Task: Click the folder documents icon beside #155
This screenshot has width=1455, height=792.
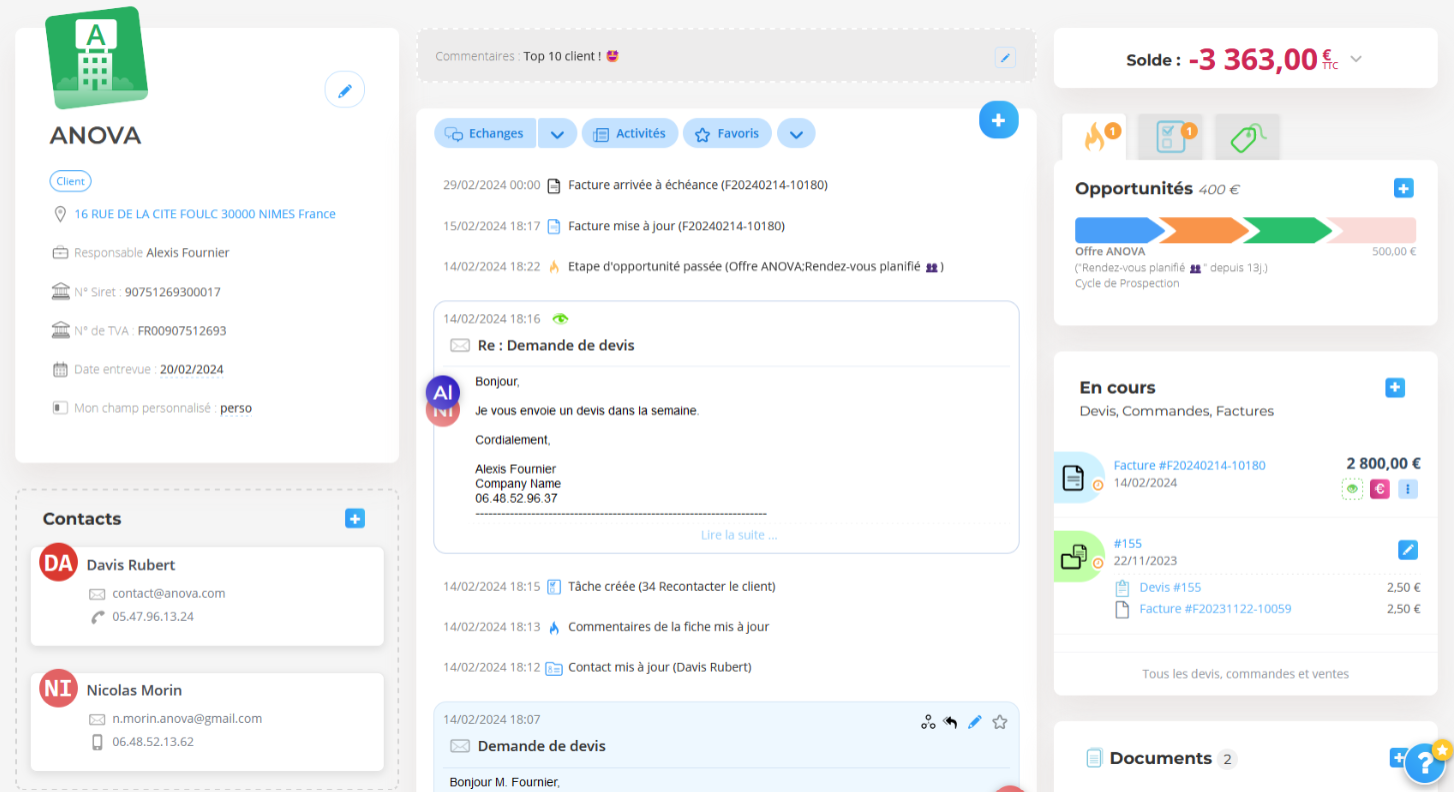Action: coord(1073,557)
